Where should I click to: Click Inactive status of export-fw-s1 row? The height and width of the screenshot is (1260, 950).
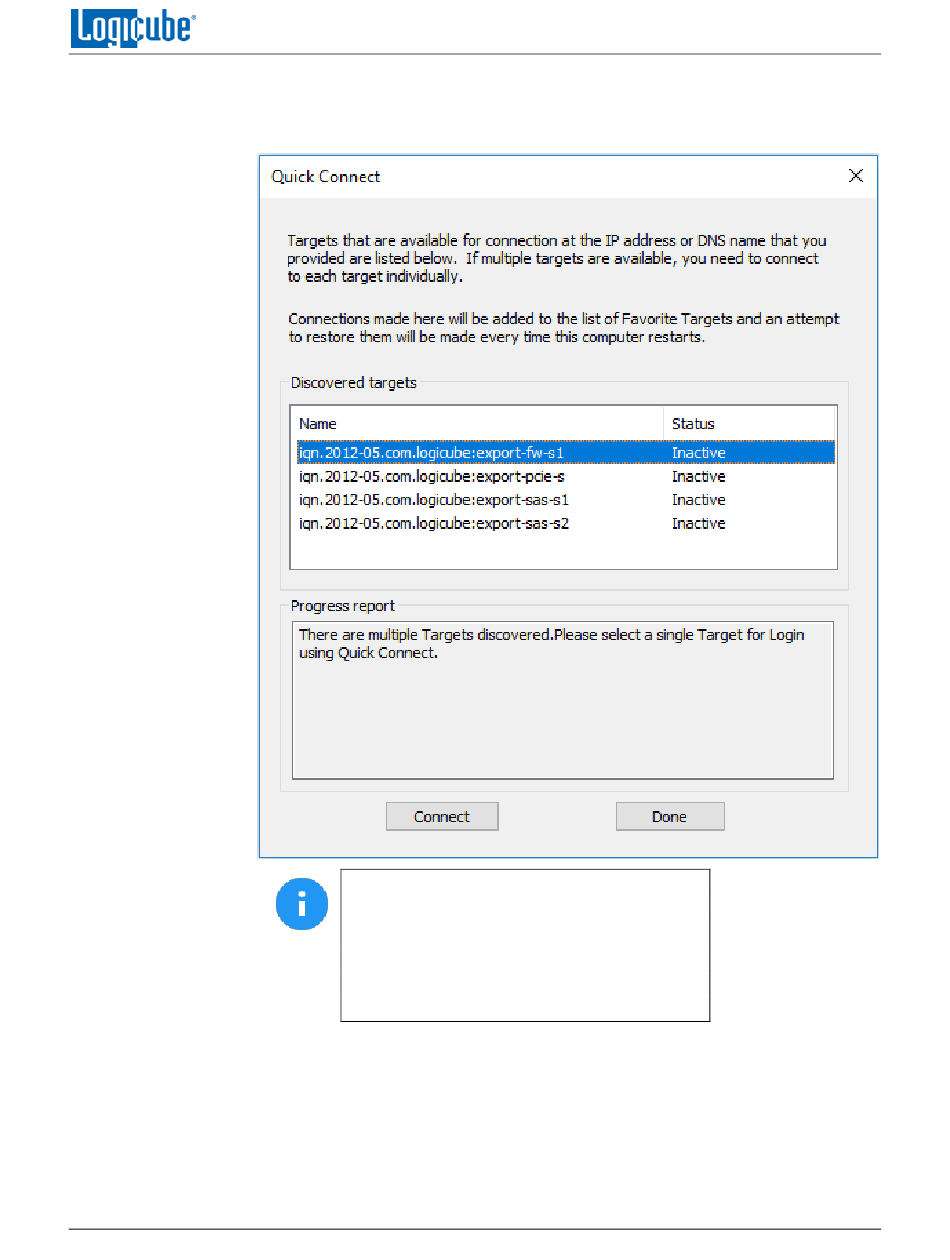pos(699,453)
